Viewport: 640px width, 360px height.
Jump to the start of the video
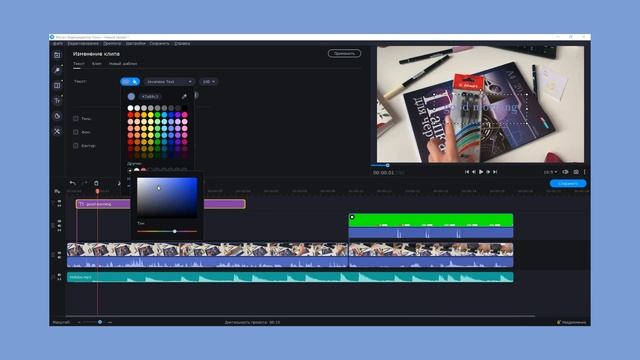click(467, 172)
